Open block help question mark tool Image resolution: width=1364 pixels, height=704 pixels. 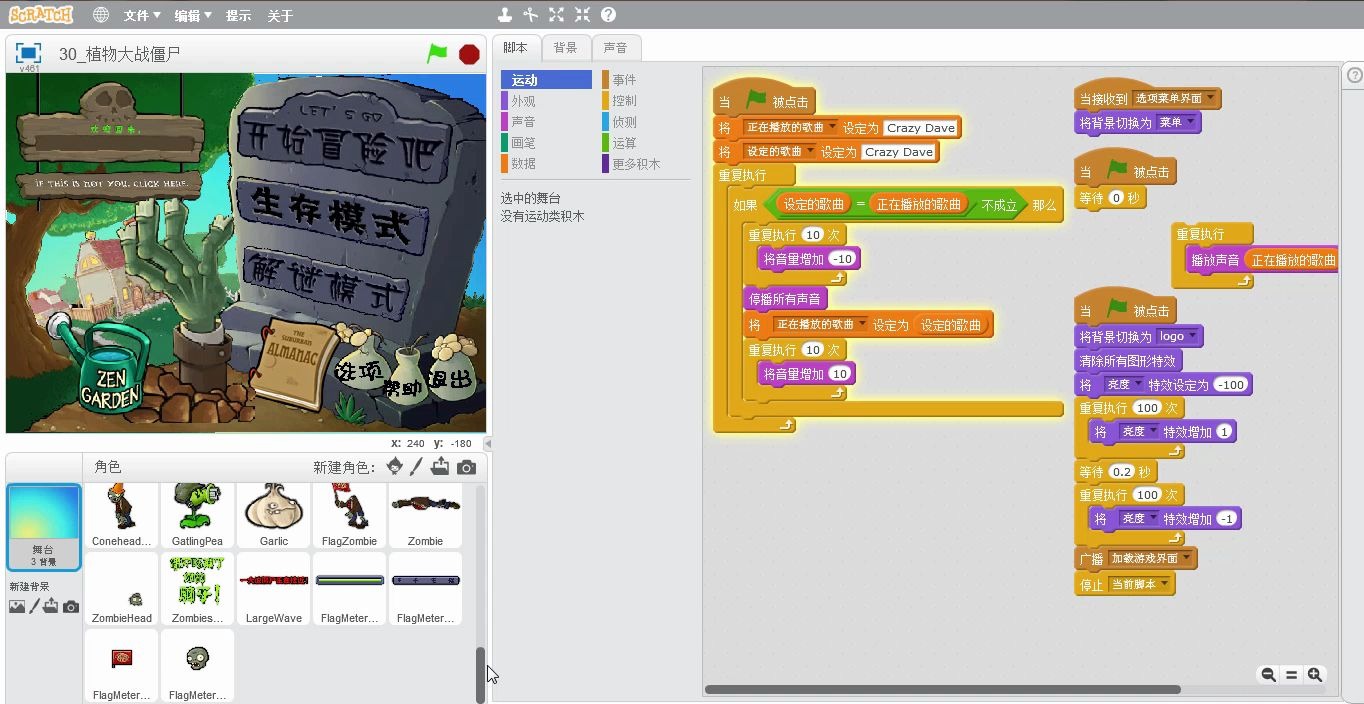tap(608, 15)
